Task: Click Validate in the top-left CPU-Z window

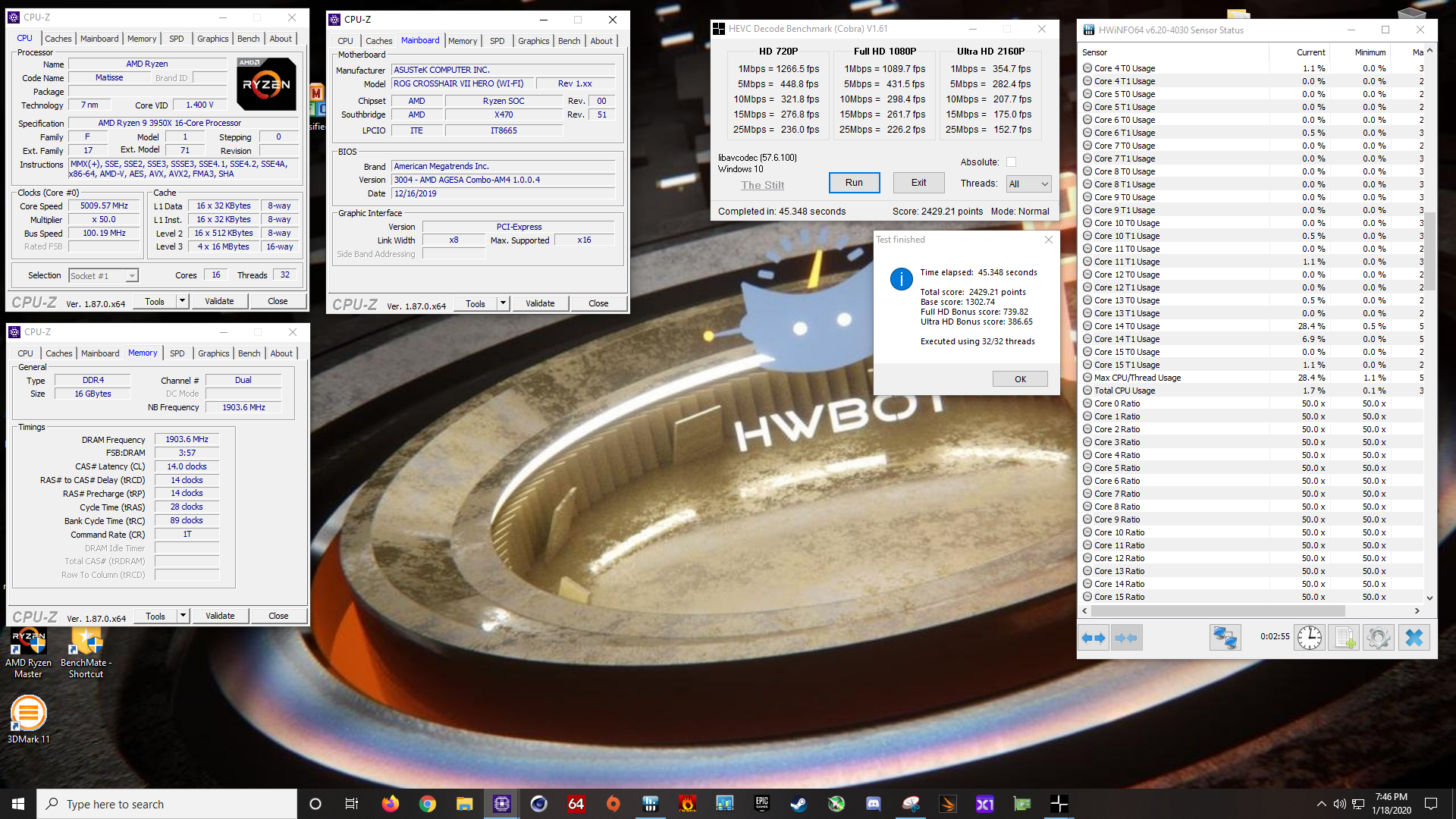Action: tap(219, 301)
